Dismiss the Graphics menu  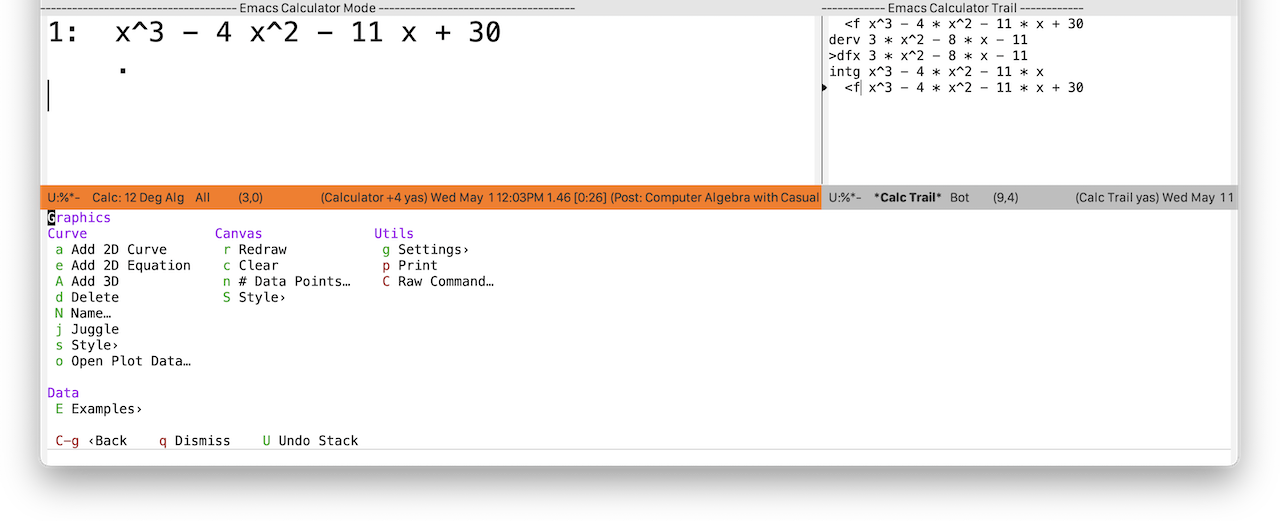pyautogui.click(x=195, y=440)
